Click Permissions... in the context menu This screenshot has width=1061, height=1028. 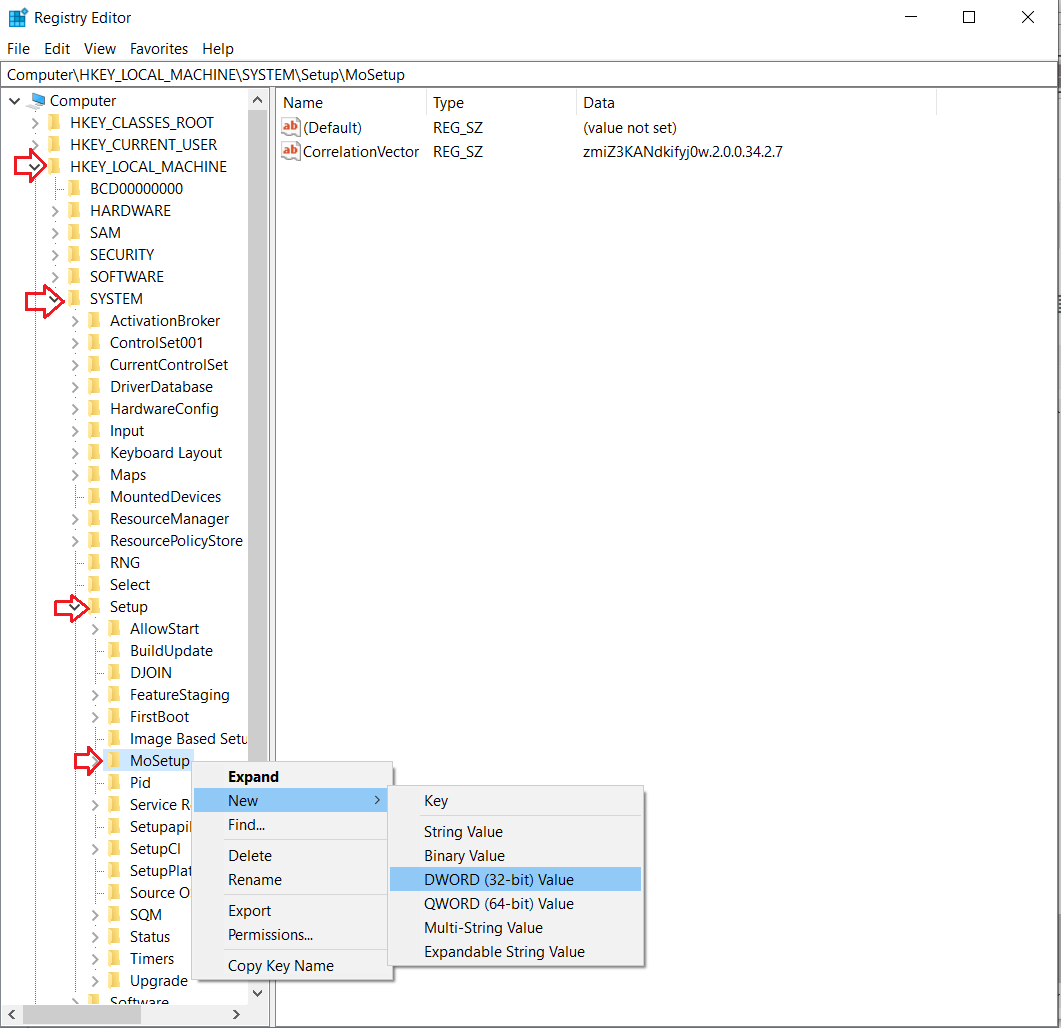click(292, 935)
